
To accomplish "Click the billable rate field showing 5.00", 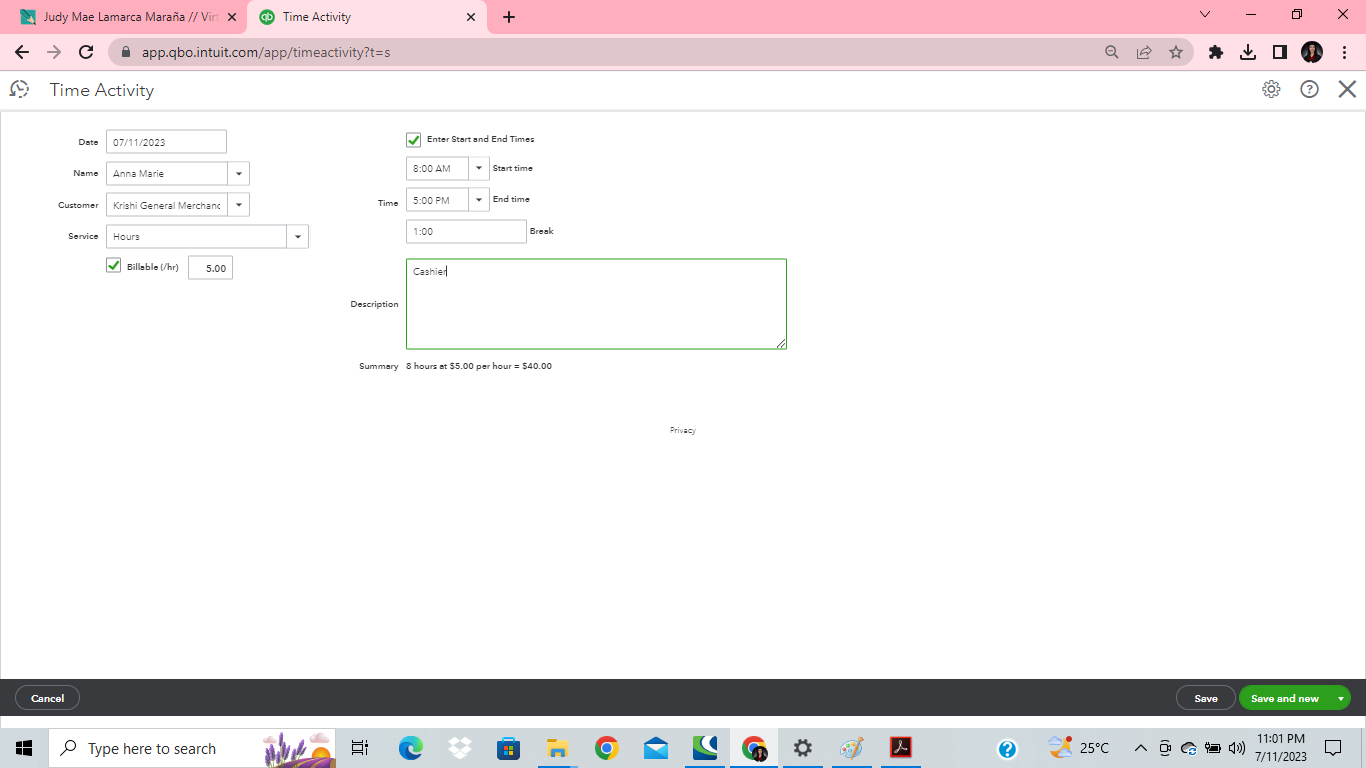I will 210,268.
